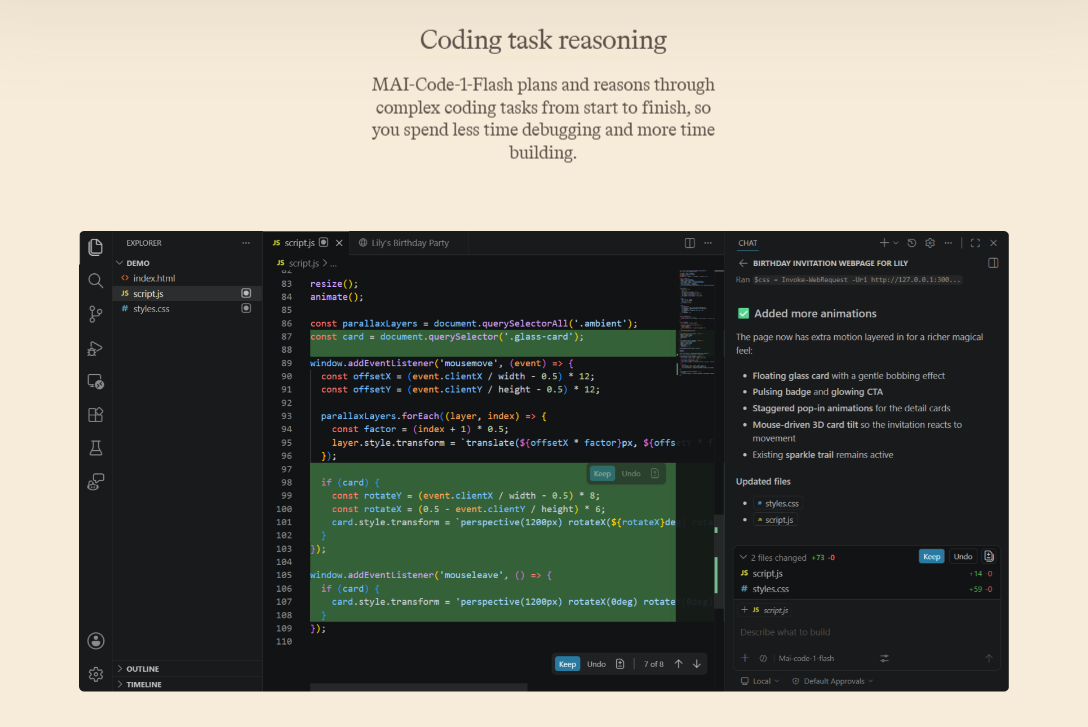Open the Mai-code-1-flash model picker

click(x=806, y=658)
